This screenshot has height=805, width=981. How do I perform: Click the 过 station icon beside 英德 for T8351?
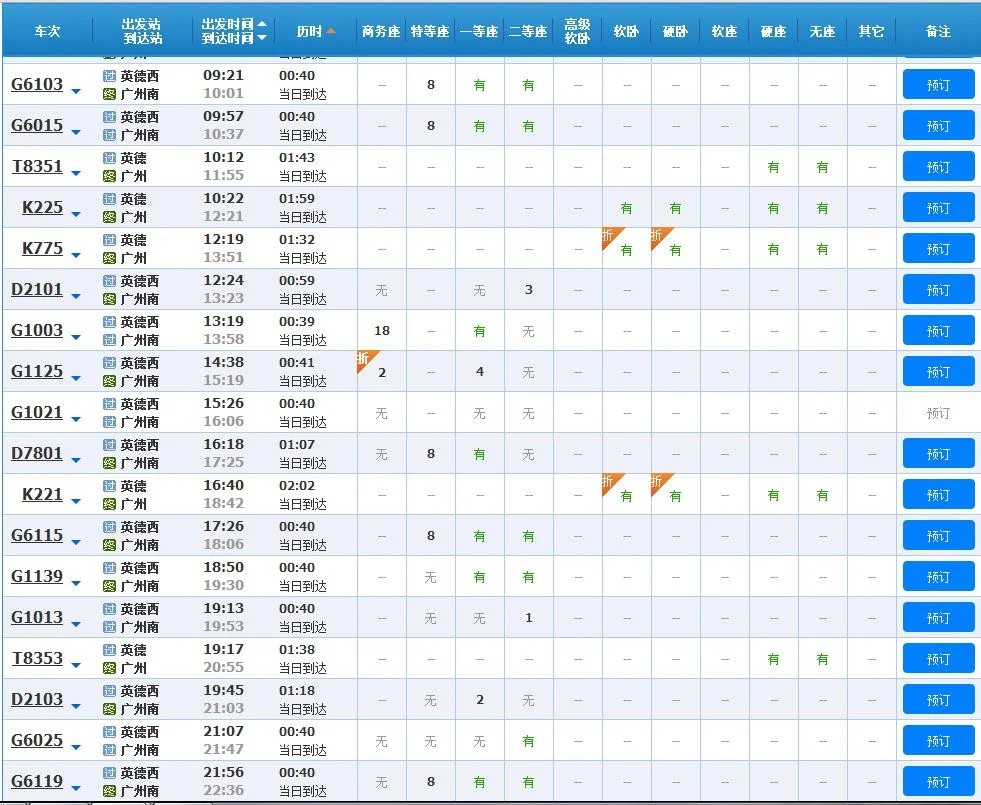click(108, 157)
